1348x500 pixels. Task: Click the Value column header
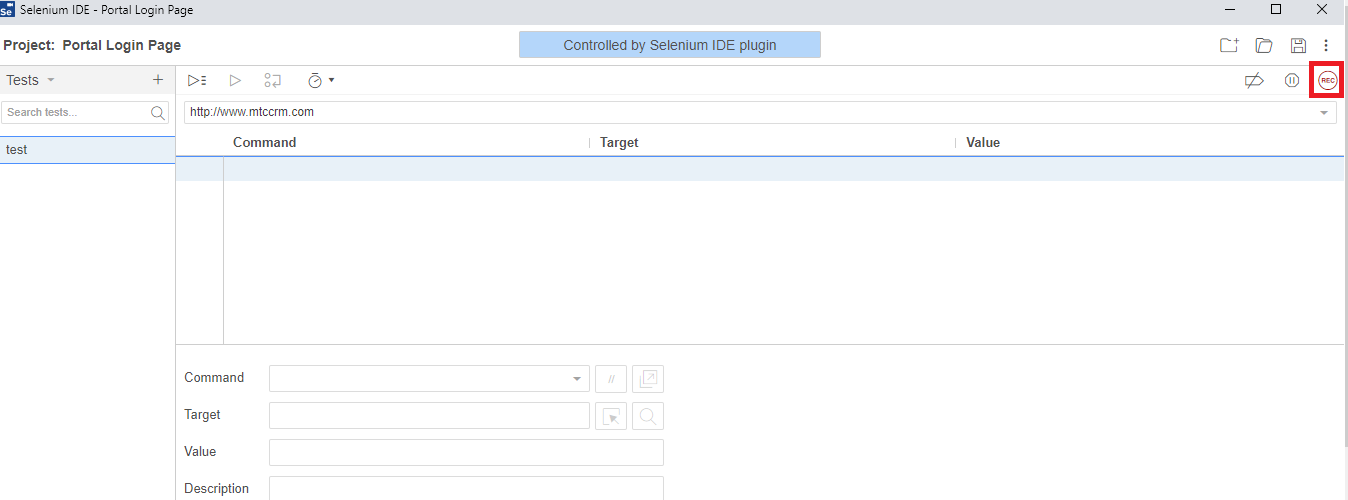point(983,142)
